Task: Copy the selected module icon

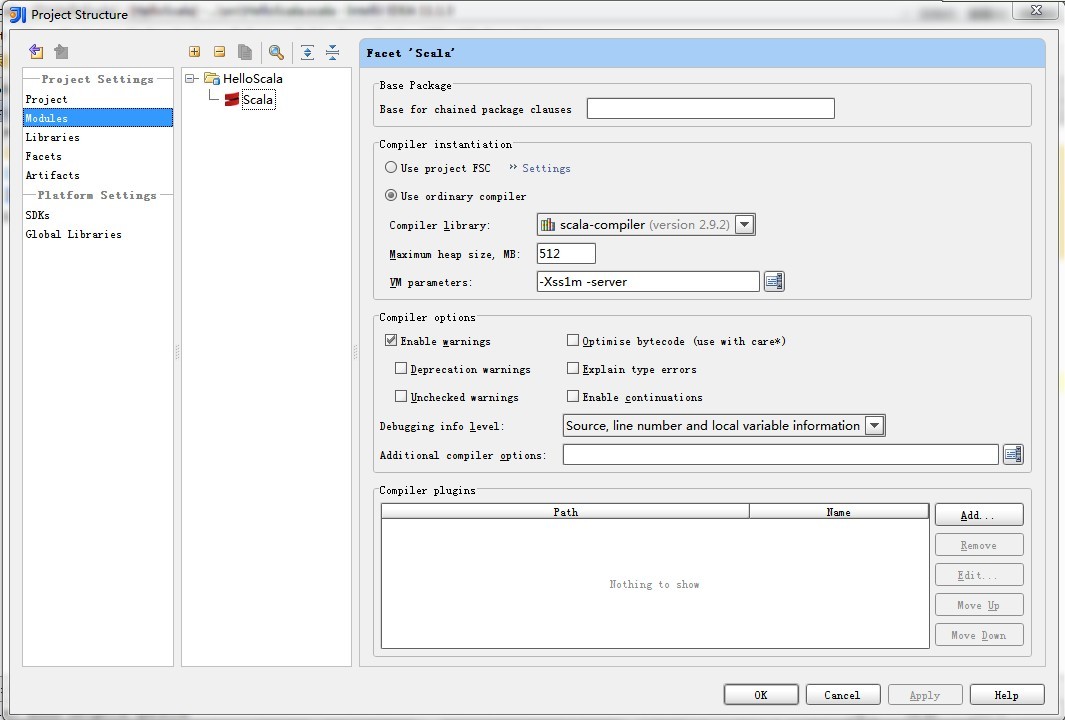Action: click(x=245, y=52)
